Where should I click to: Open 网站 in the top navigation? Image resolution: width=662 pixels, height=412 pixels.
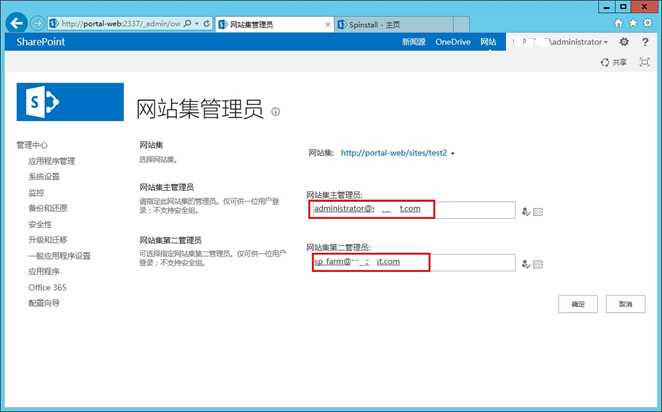tap(488, 42)
